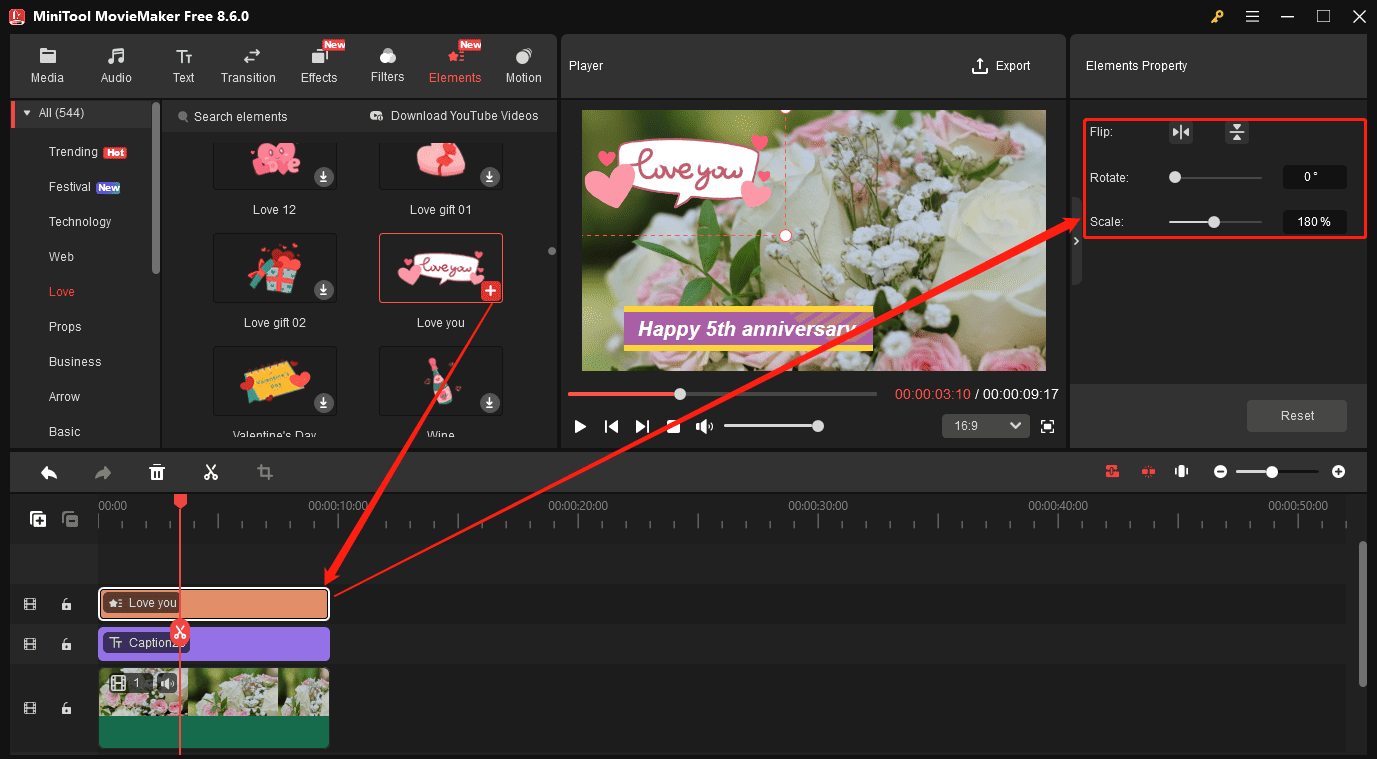Open the hamburger main menu
This screenshot has width=1377, height=759.
pyautogui.click(x=1252, y=16)
